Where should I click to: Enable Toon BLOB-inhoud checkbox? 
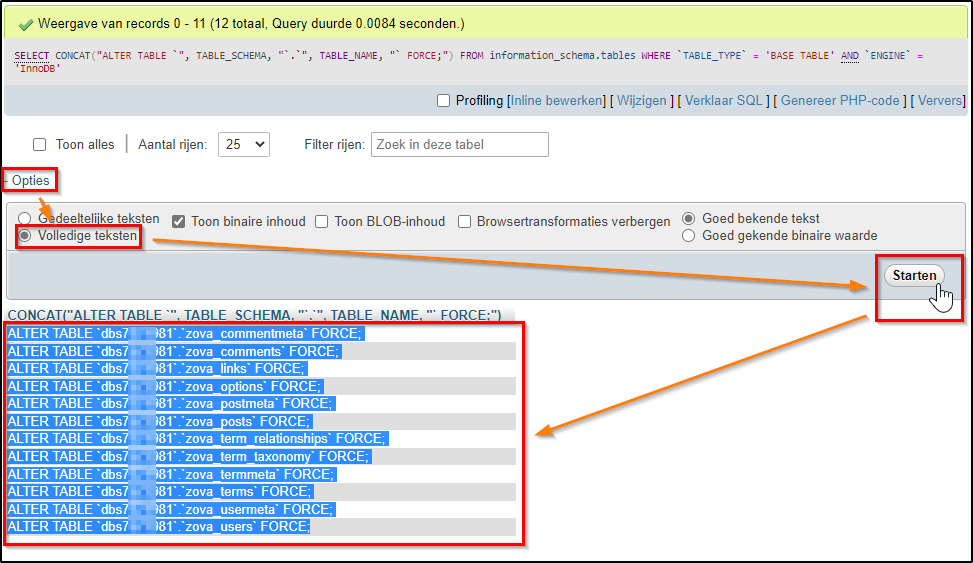tap(322, 222)
